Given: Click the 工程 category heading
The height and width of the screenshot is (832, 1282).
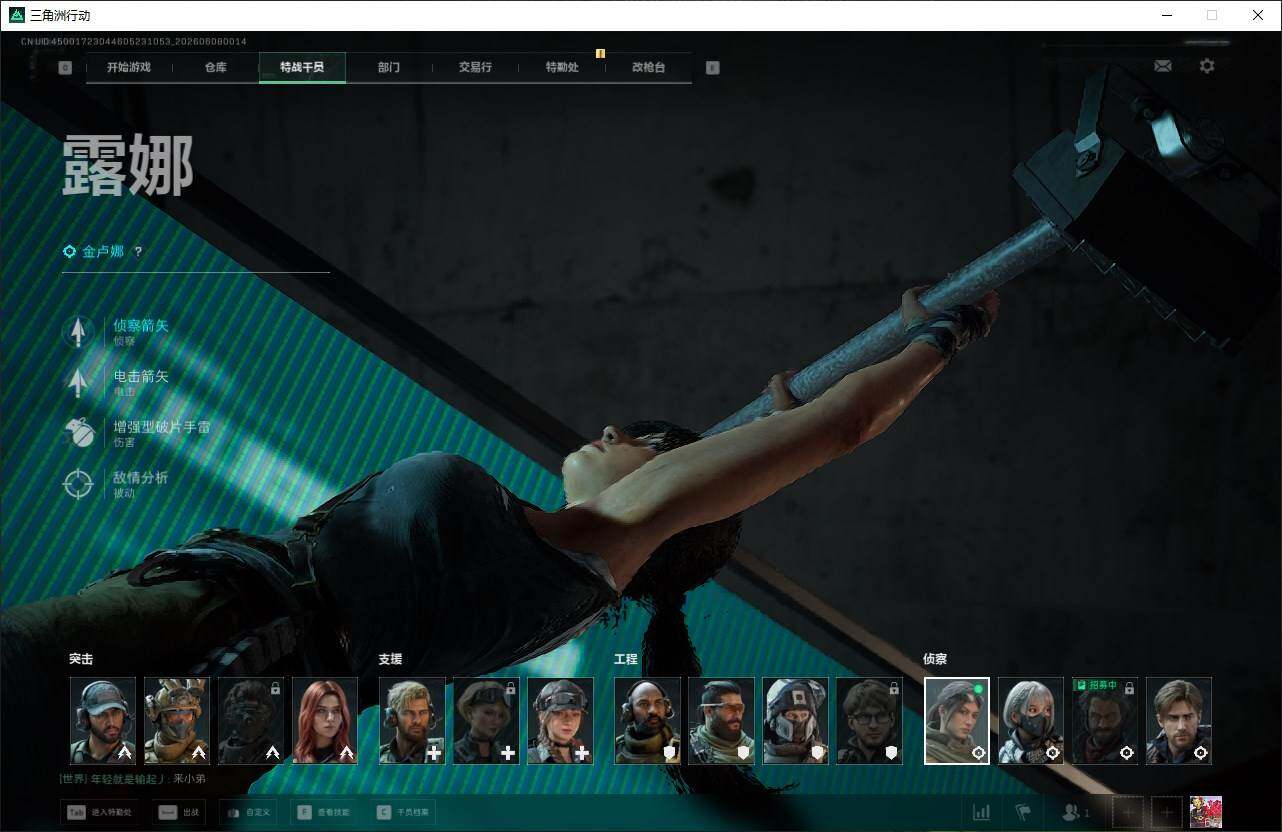Looking at the screenshot, I should pyautogui.click(x=626, y=659).
